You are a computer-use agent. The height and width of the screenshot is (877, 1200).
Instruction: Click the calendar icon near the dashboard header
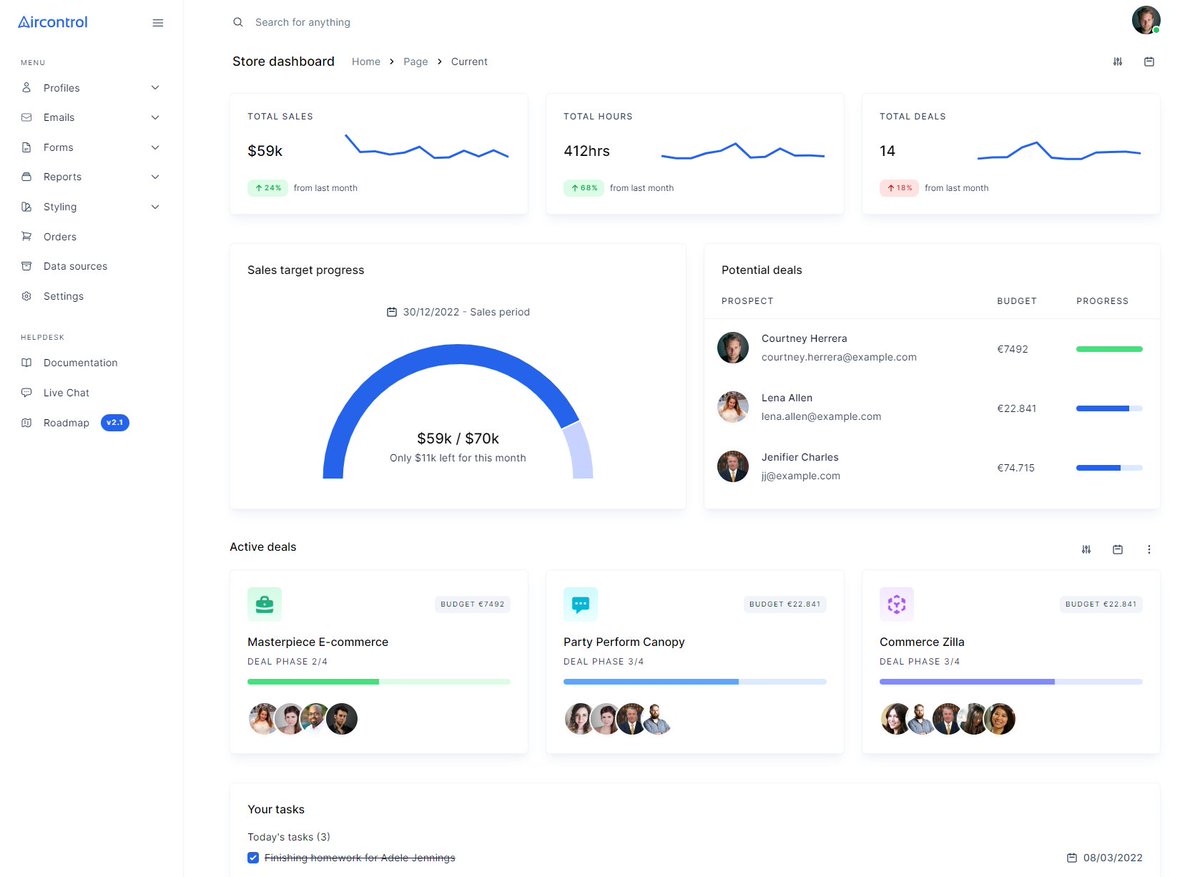click(1149, 61)
